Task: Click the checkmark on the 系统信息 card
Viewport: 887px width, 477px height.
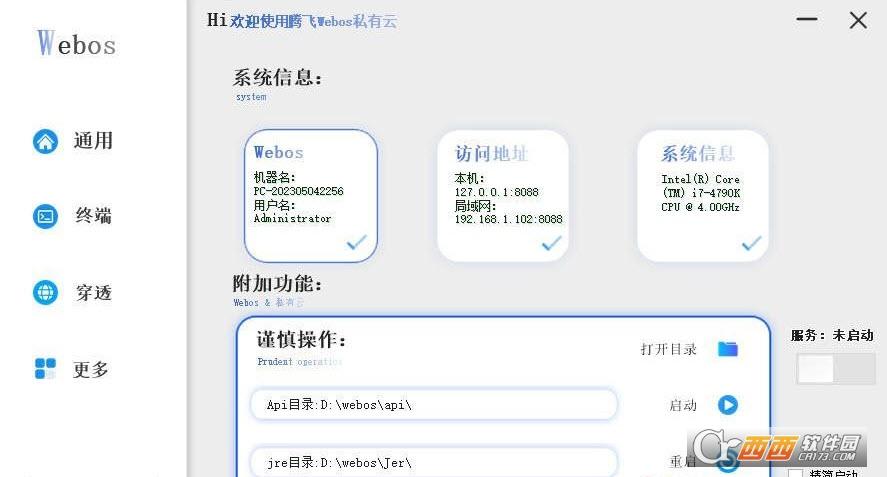Action: point(751,243)
